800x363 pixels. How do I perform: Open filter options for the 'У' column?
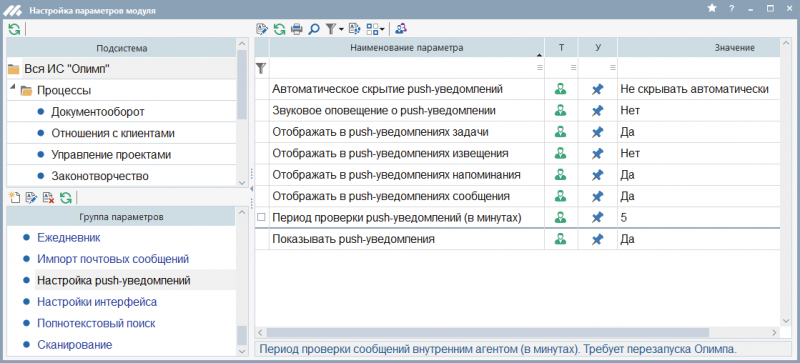point(613,67)
